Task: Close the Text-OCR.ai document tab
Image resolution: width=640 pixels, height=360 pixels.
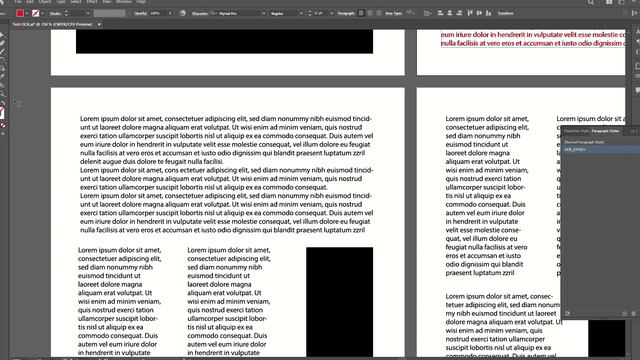Action: click(x=99, y=24)
